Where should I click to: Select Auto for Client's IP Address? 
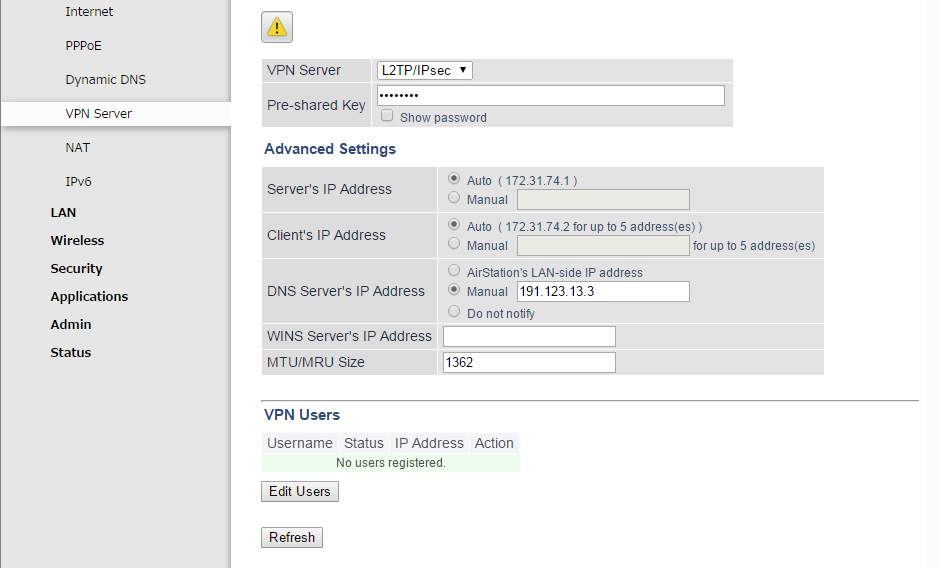[454, 224]
